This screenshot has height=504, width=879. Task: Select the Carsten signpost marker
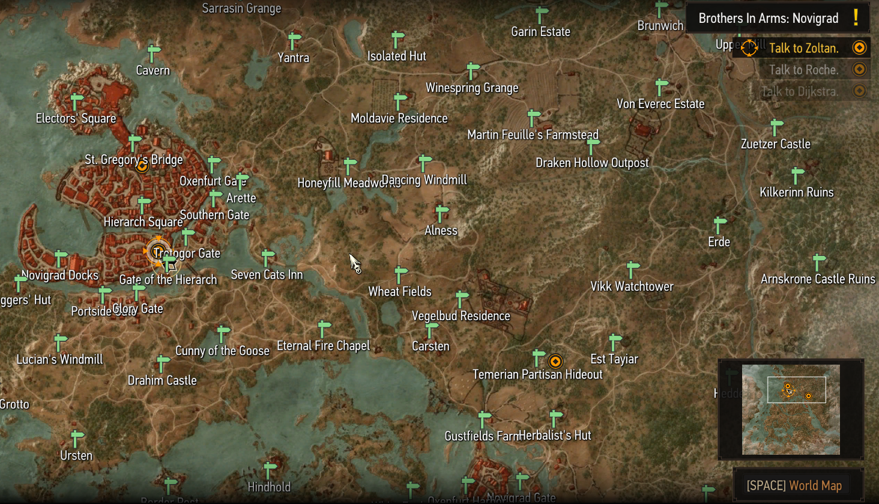[x=432, y=330]
